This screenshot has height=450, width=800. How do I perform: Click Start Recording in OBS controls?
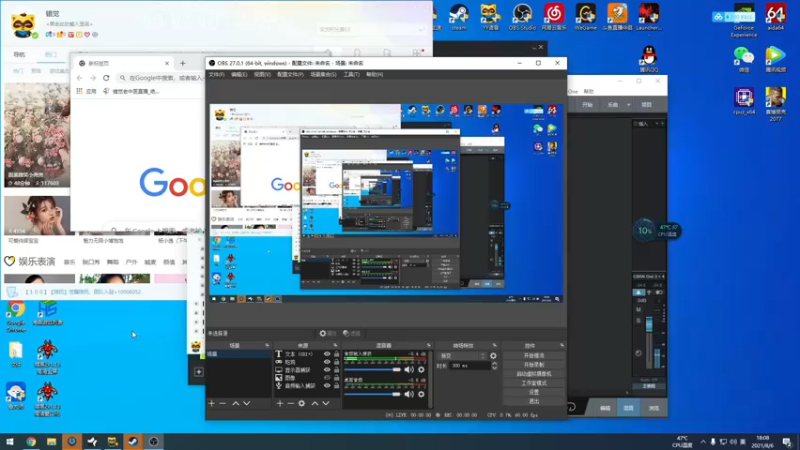pyautogui.click(x=534, y=365)
